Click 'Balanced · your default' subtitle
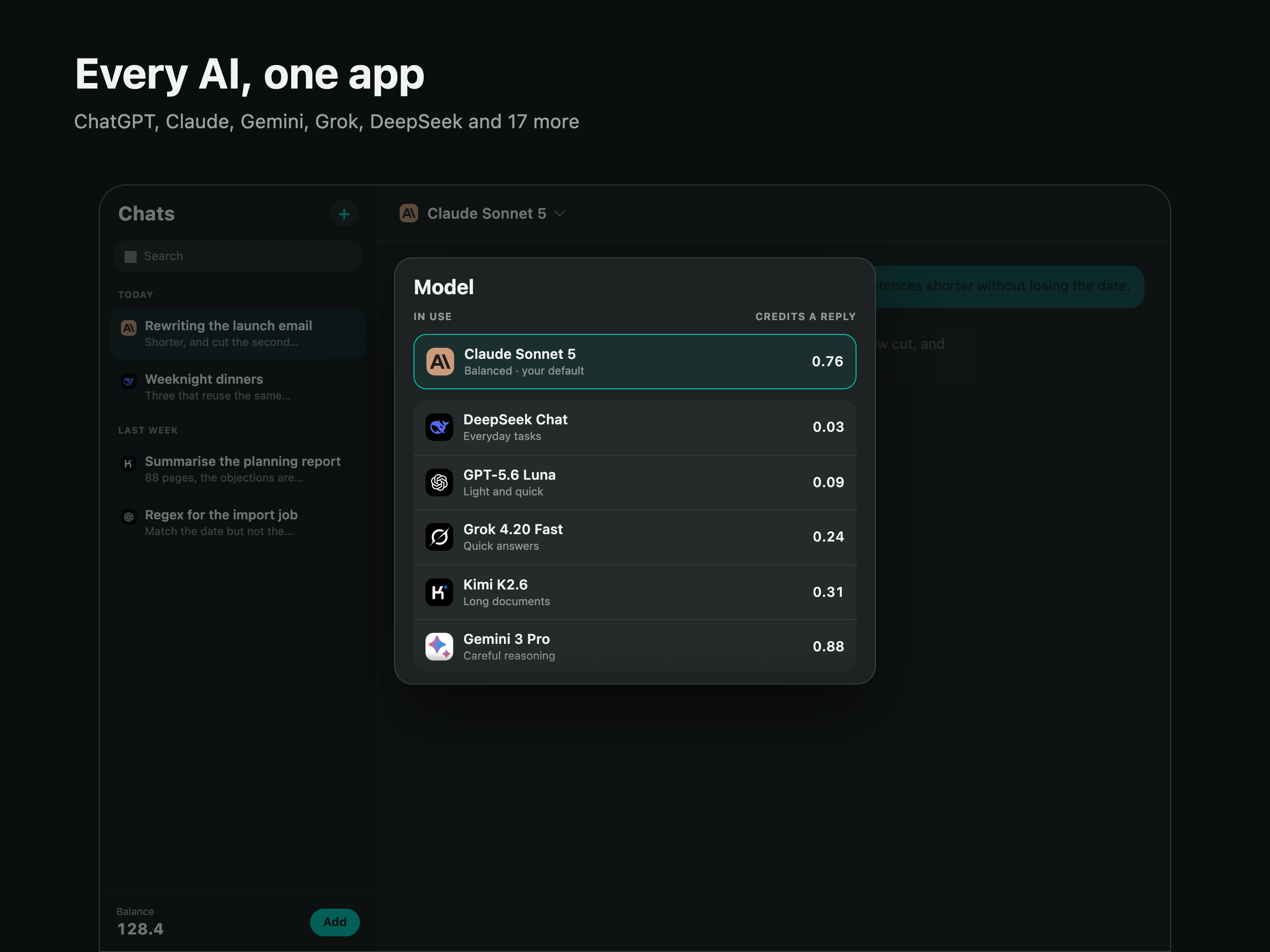Viewport: 1270px width, 952px height. pos(524,371)
